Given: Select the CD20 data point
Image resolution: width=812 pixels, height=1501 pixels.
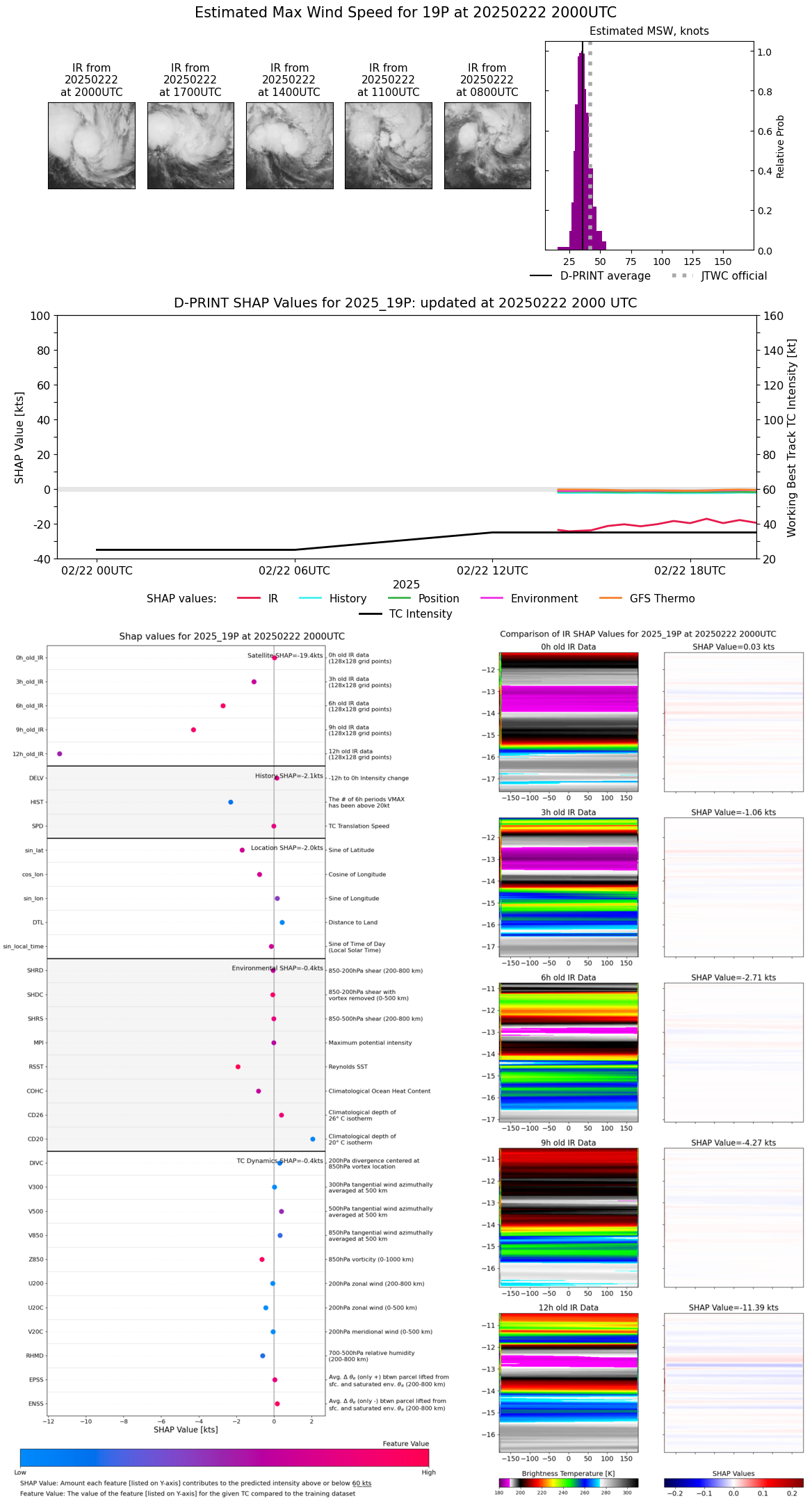Looking at the screenshot, I should 312,1139.
